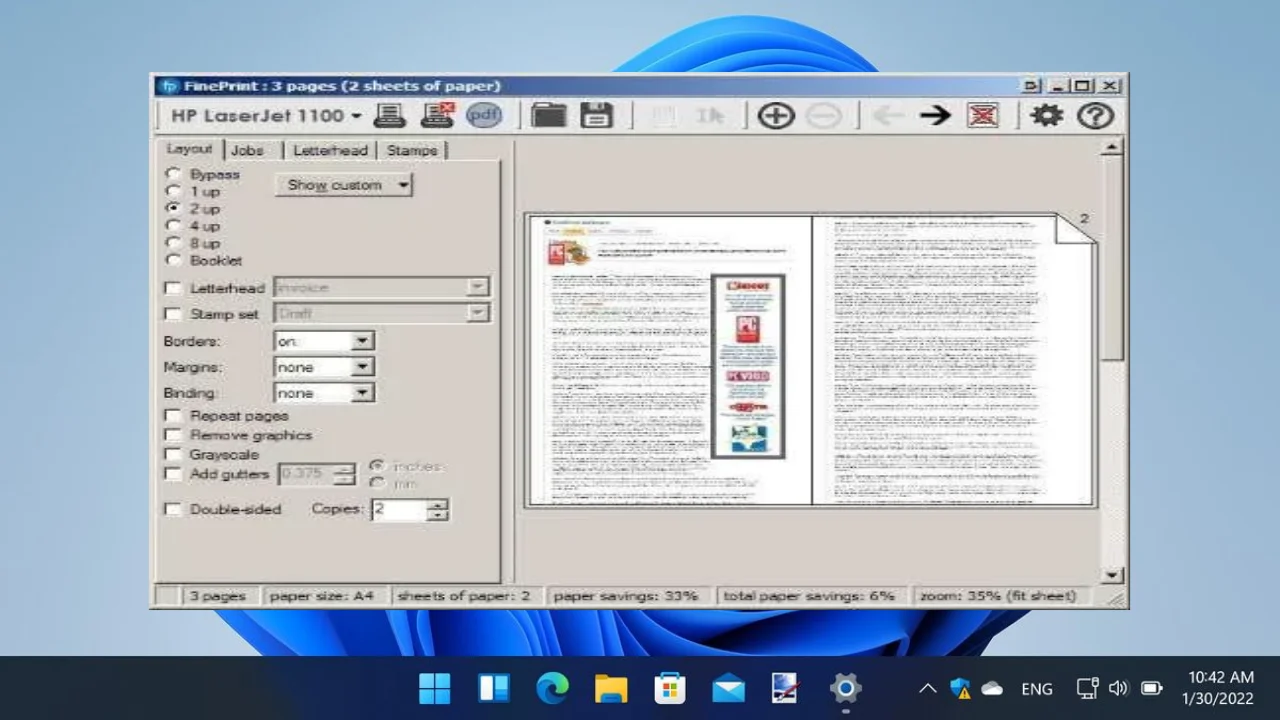
Task: Enable the Stamp set checkbox
Action: tap(174, 314)
